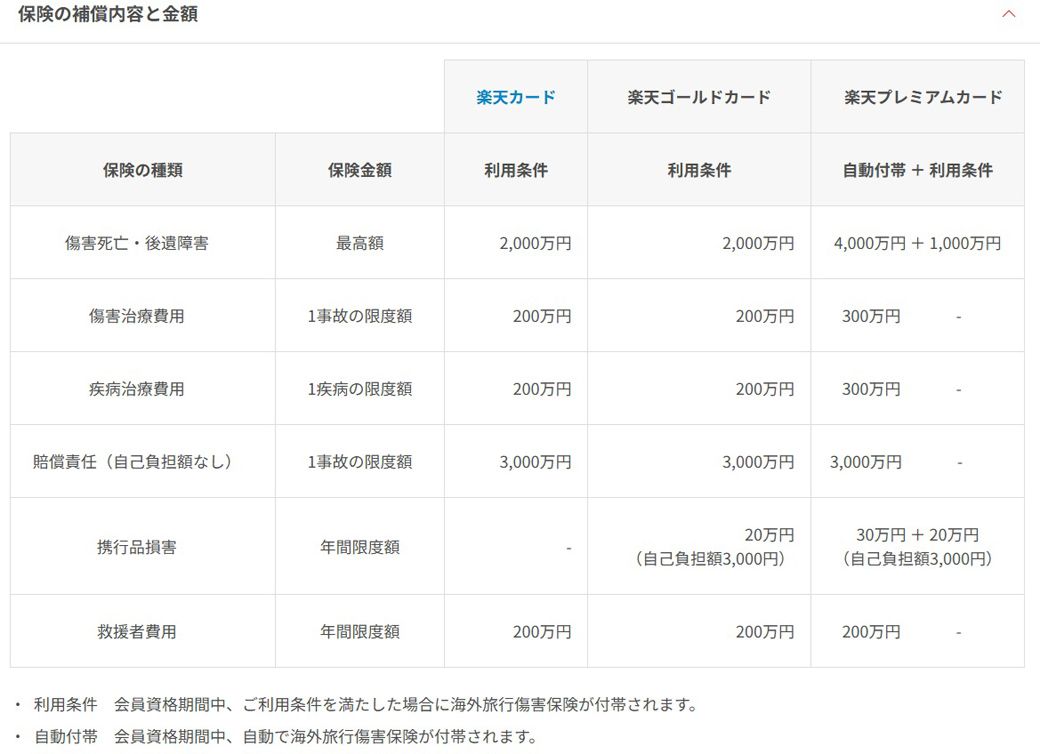Click the 救援者費用 row label
Image resolution: width=1040 pixels, height=754 pixels.
point(141,631)
